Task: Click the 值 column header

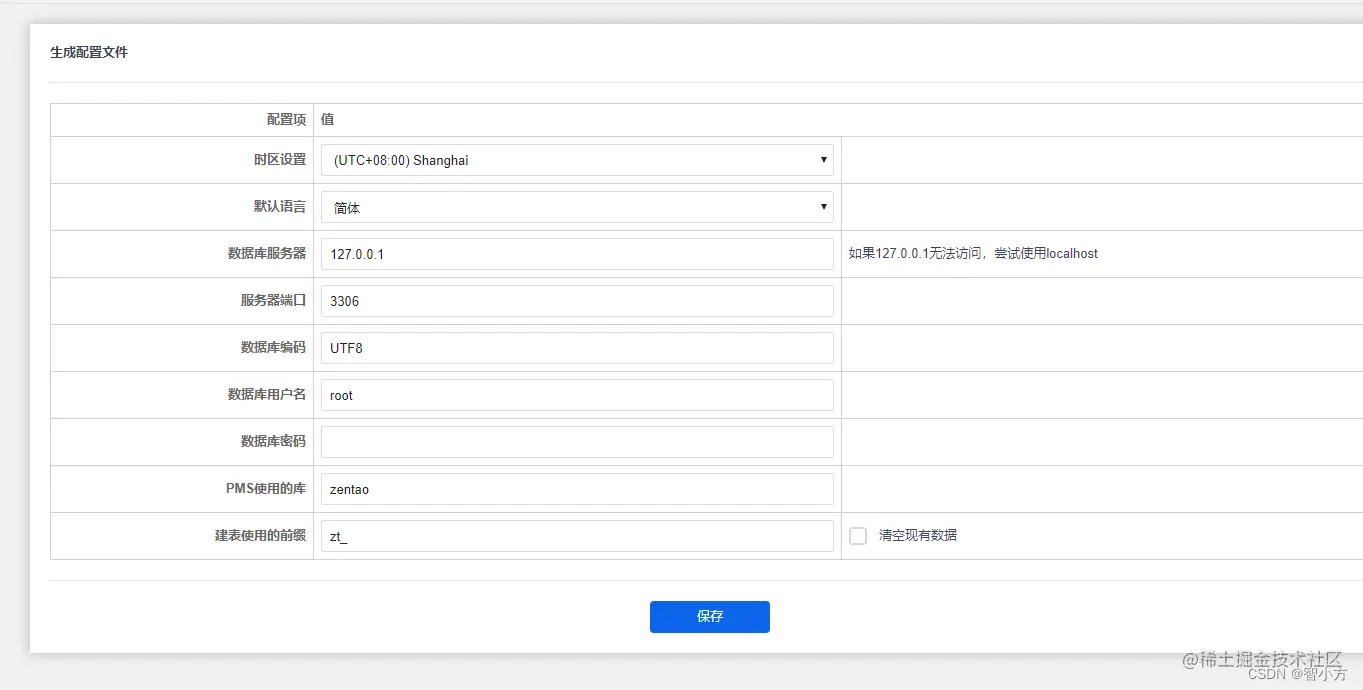Action: (x=328, y=119)
